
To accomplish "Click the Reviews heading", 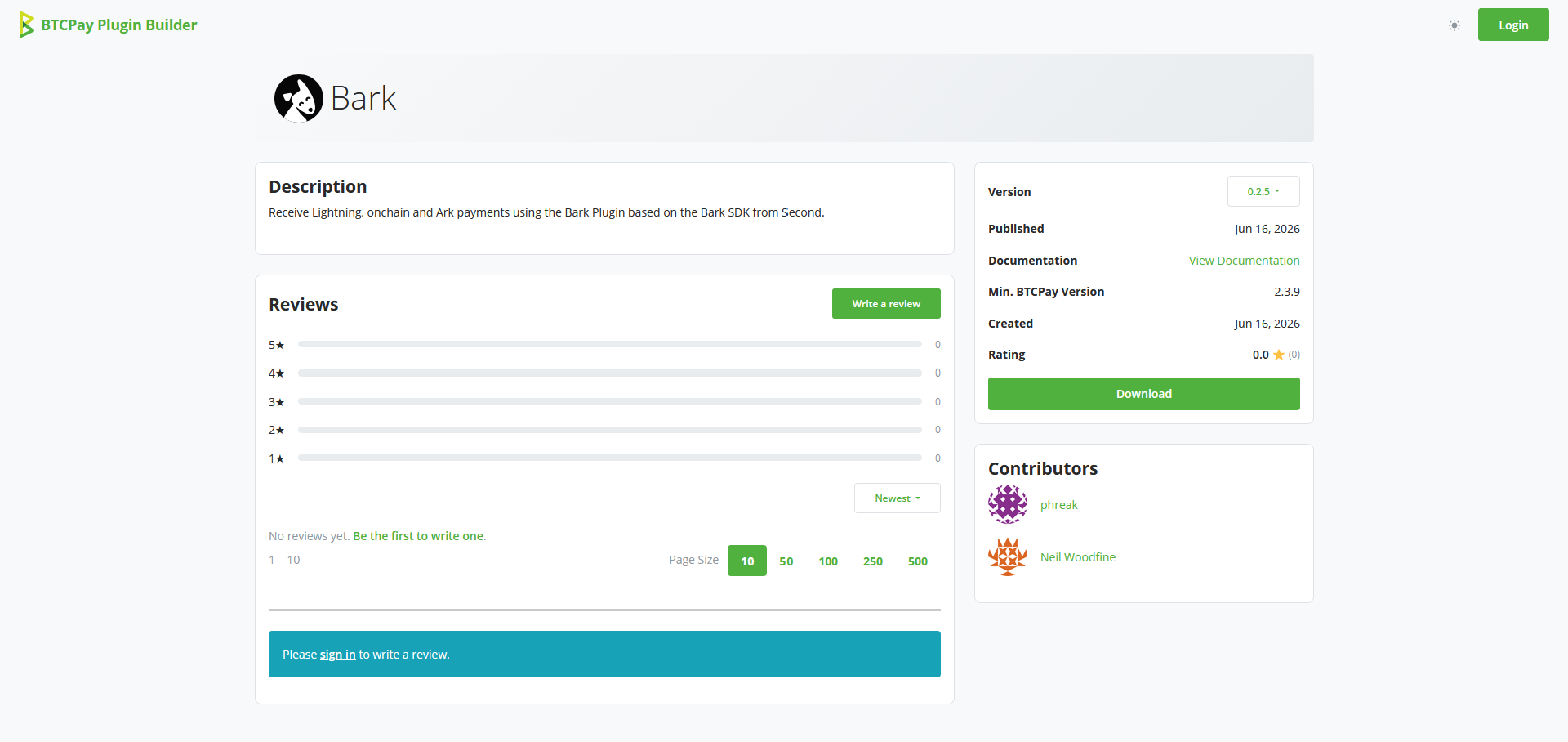I will [x=304, y=304].
